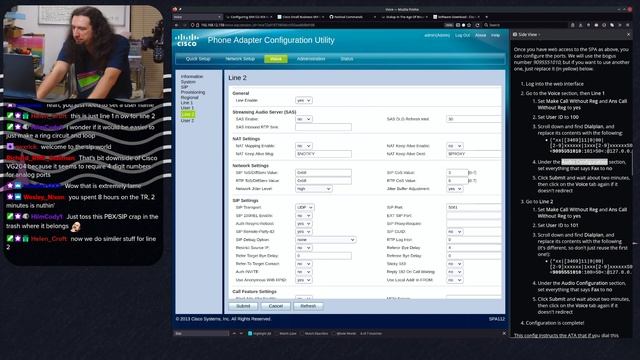This screenshot has width=640, height=360.
Task: Close the Firefox find bar
Action: click(504, 333)
